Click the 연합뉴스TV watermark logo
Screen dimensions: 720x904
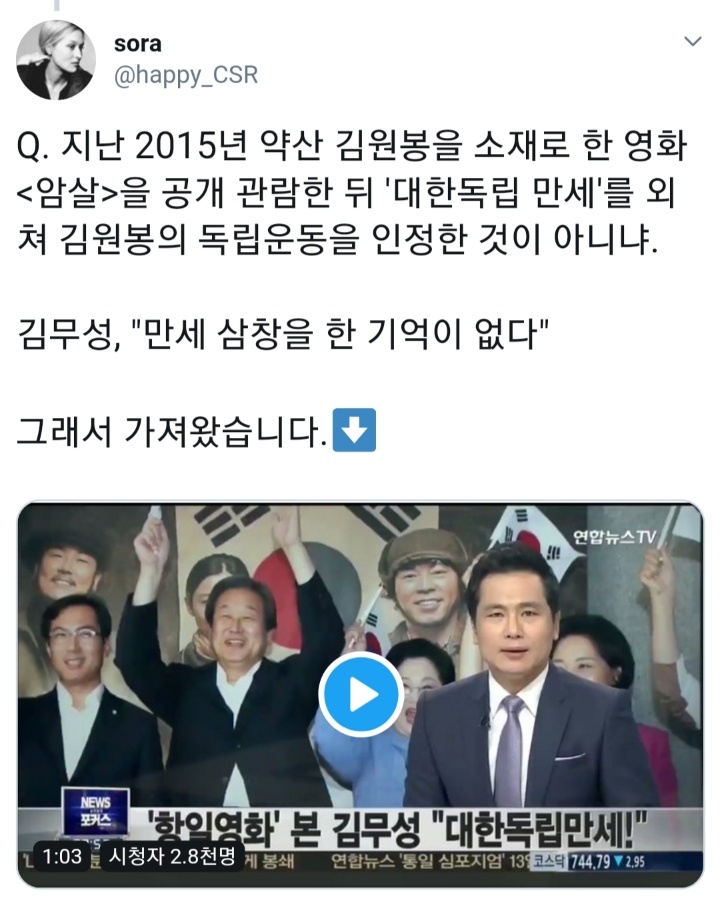pos(614,537)
